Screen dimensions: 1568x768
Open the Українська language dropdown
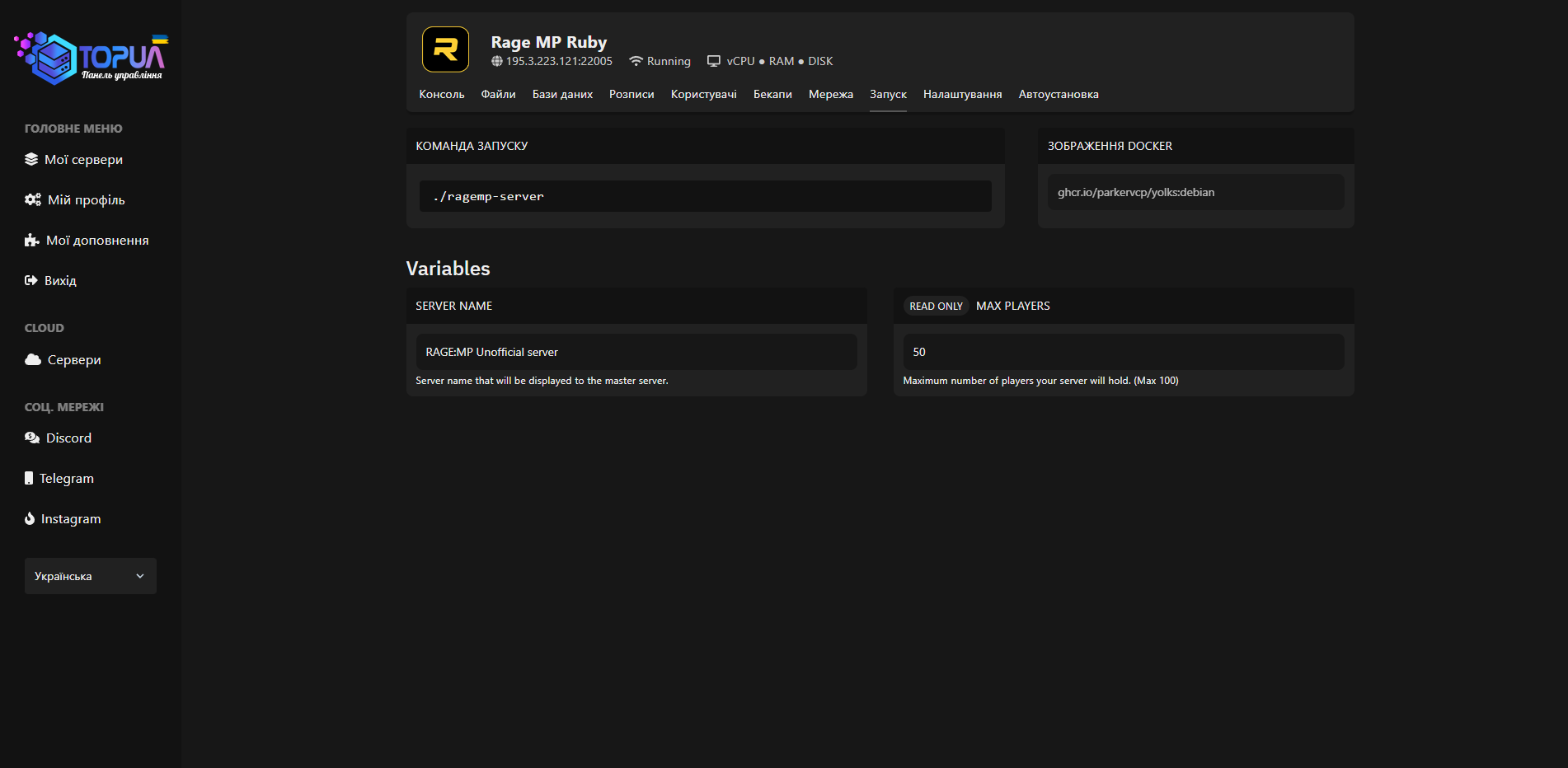[91, 576]
